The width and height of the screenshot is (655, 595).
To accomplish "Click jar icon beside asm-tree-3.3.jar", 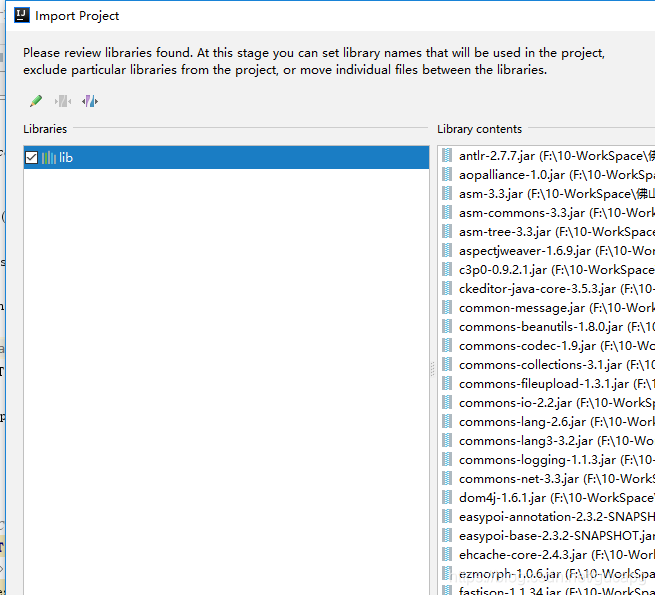I will 447,231.
